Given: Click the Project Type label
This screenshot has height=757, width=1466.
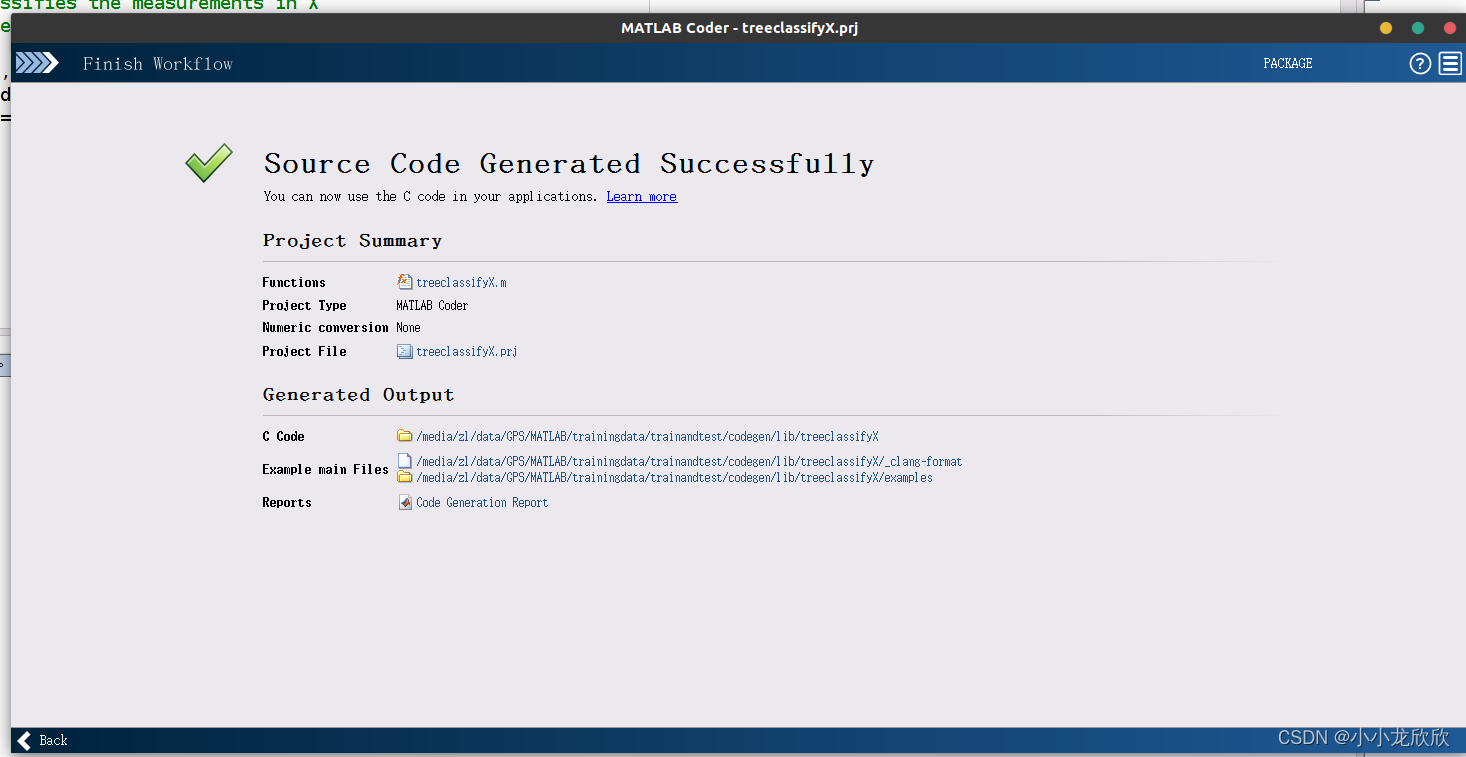Looking at the screenshot, I should pos(304,306).
